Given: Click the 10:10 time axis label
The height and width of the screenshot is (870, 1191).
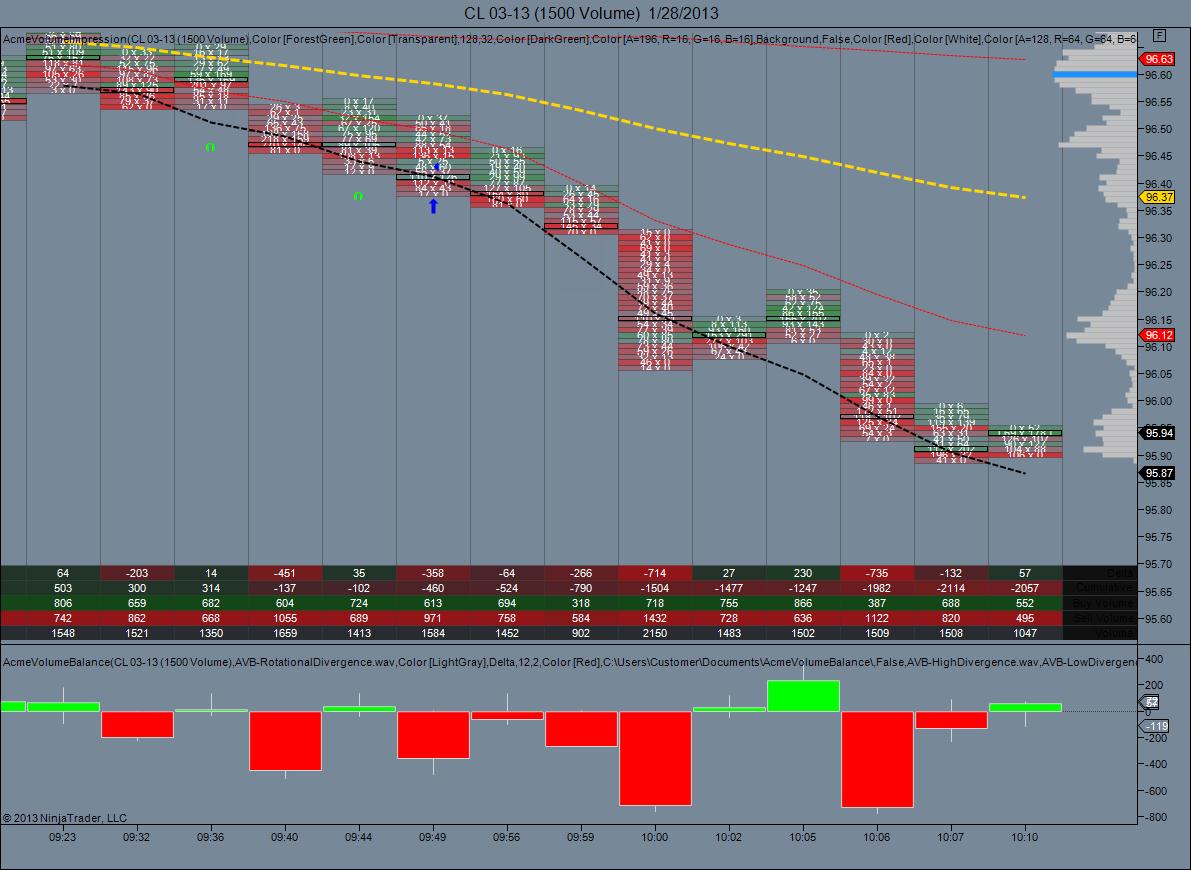Looking at the screenshot, I should pyautogui.click(x=1025, y=837).
